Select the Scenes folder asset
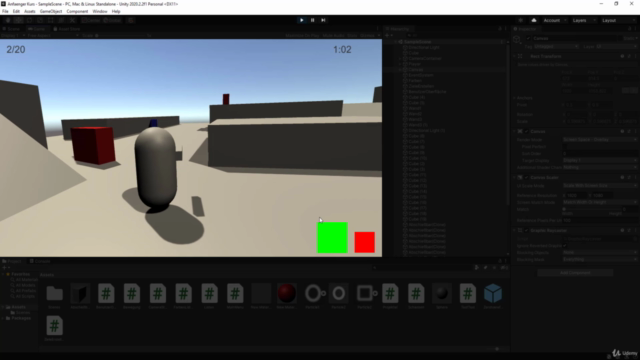 [54, 296]
